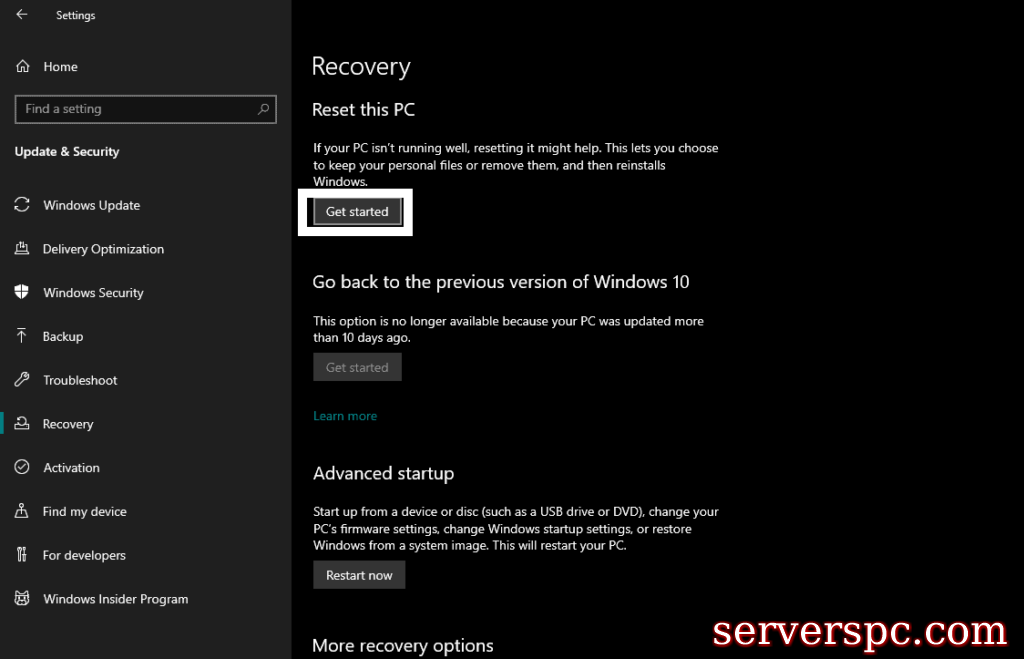
Task: Focus the Find a setting search field
Action: click(135, 109)
